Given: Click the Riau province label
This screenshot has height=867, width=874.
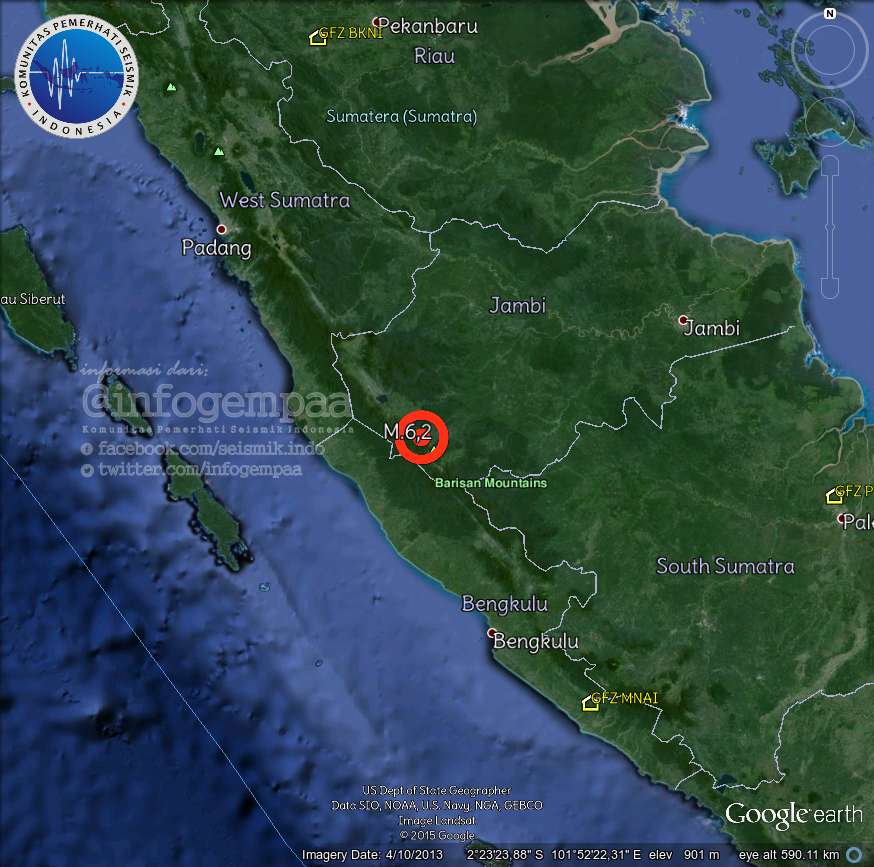Looking at the screenshot, I should [x=434, y=56].
